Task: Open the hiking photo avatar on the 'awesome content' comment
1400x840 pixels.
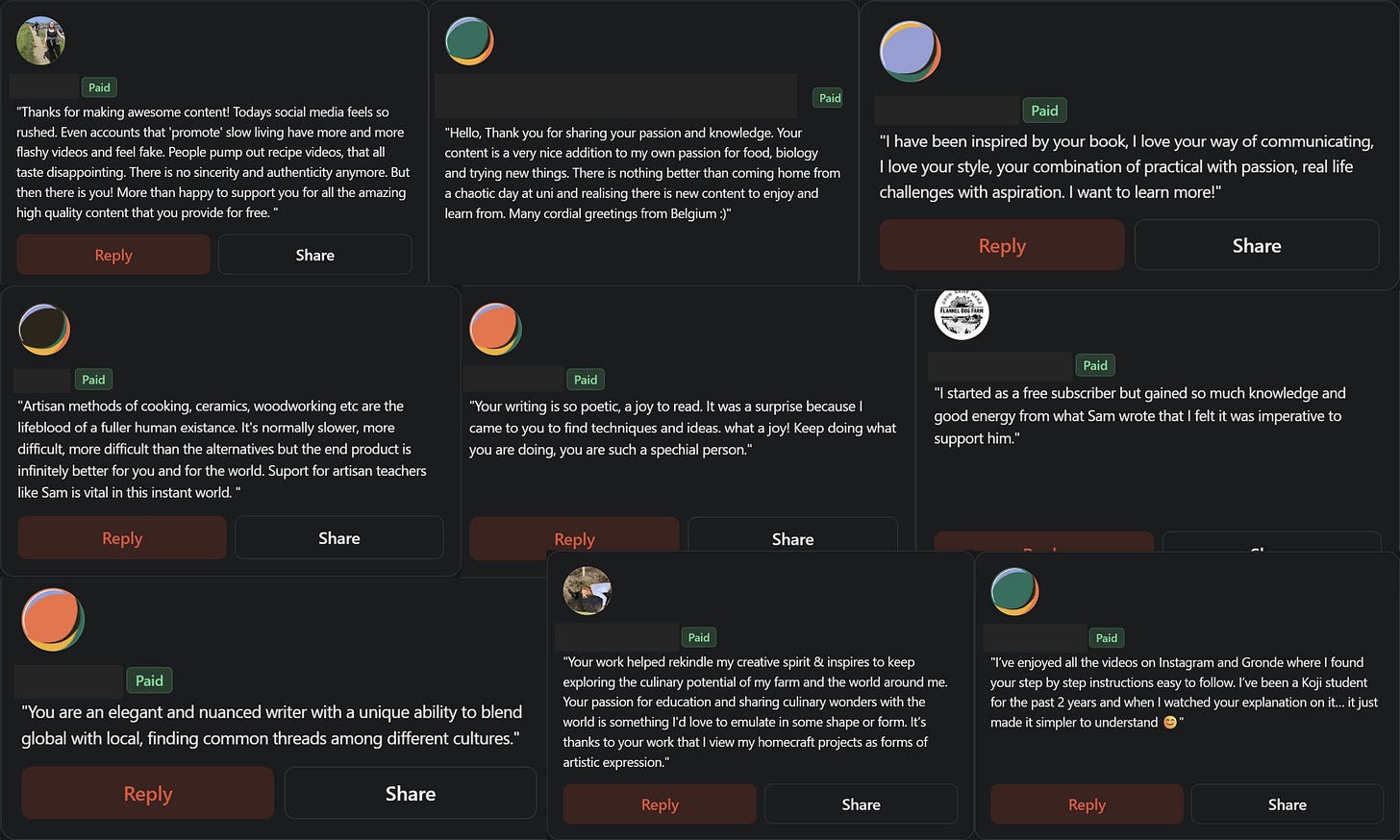Action: [x=41, y=40]
